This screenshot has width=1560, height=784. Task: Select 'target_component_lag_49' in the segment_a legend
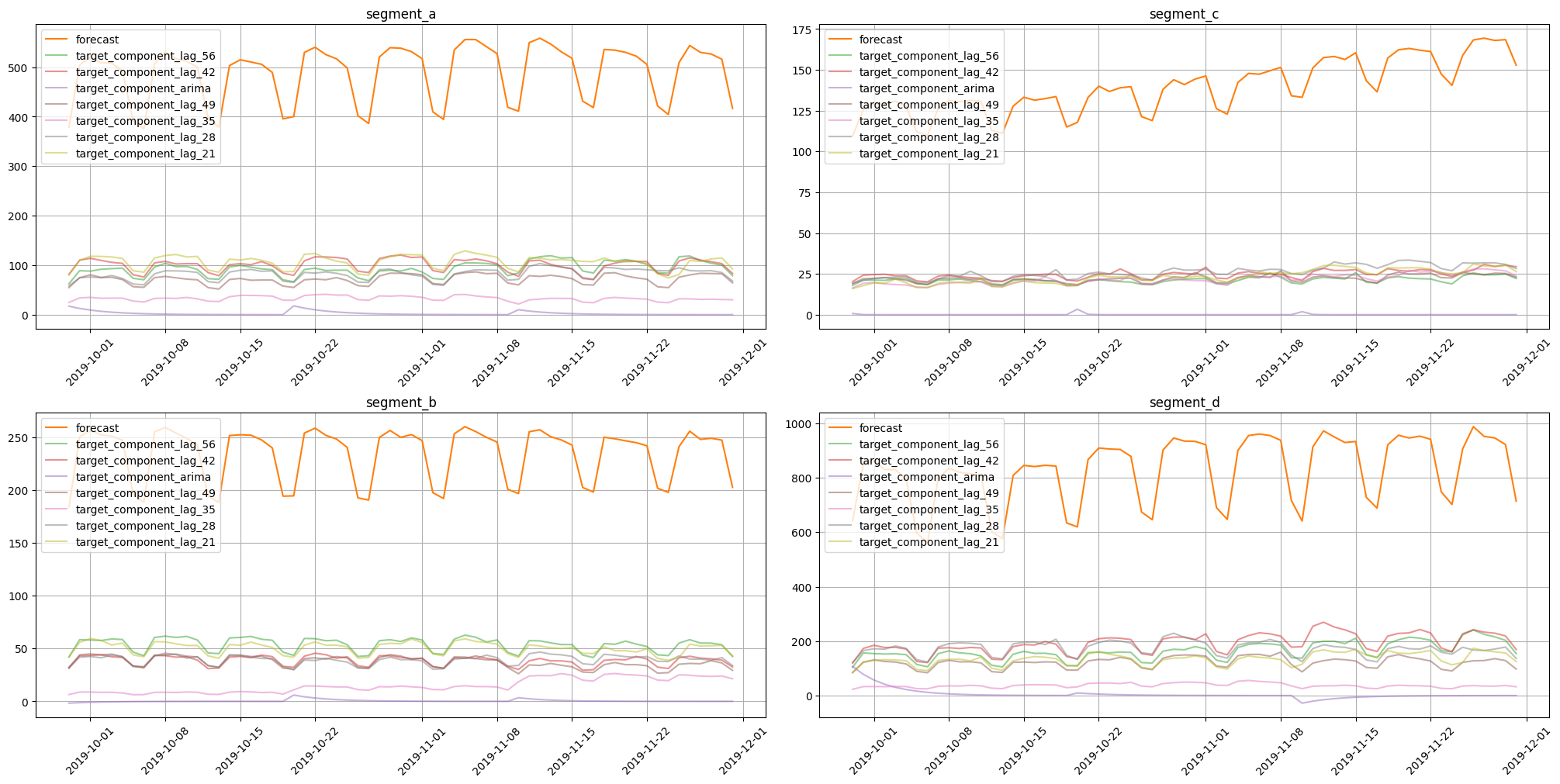click(145, 105)
